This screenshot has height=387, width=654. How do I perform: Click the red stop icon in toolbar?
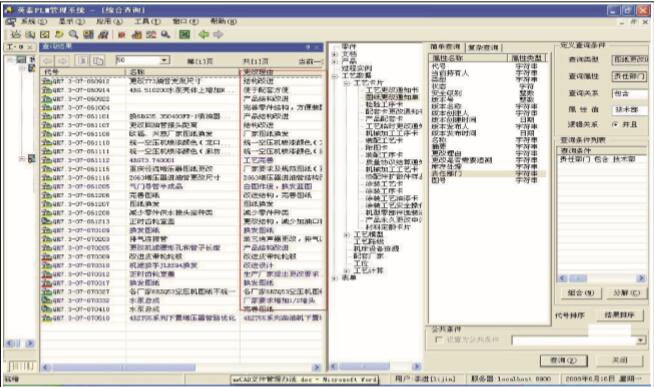[x=121, y=35]
